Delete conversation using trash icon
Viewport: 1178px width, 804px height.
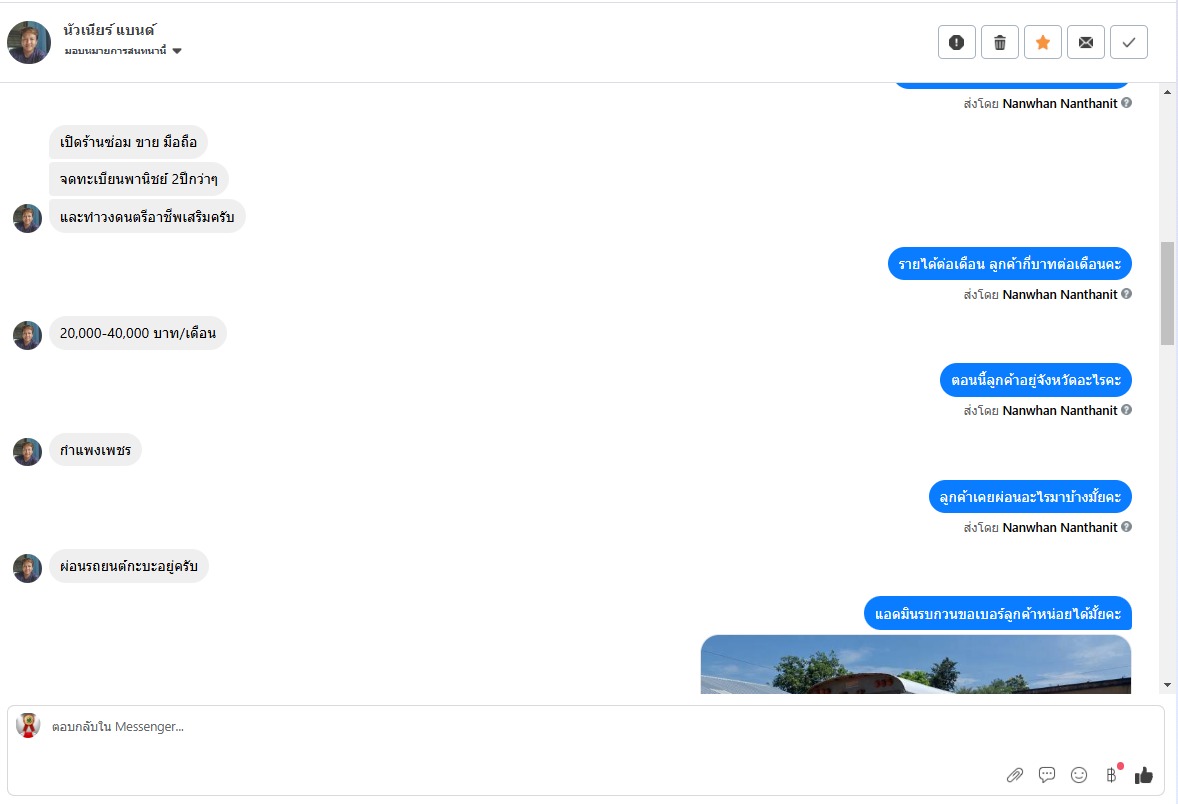click(x=999, y=42)
